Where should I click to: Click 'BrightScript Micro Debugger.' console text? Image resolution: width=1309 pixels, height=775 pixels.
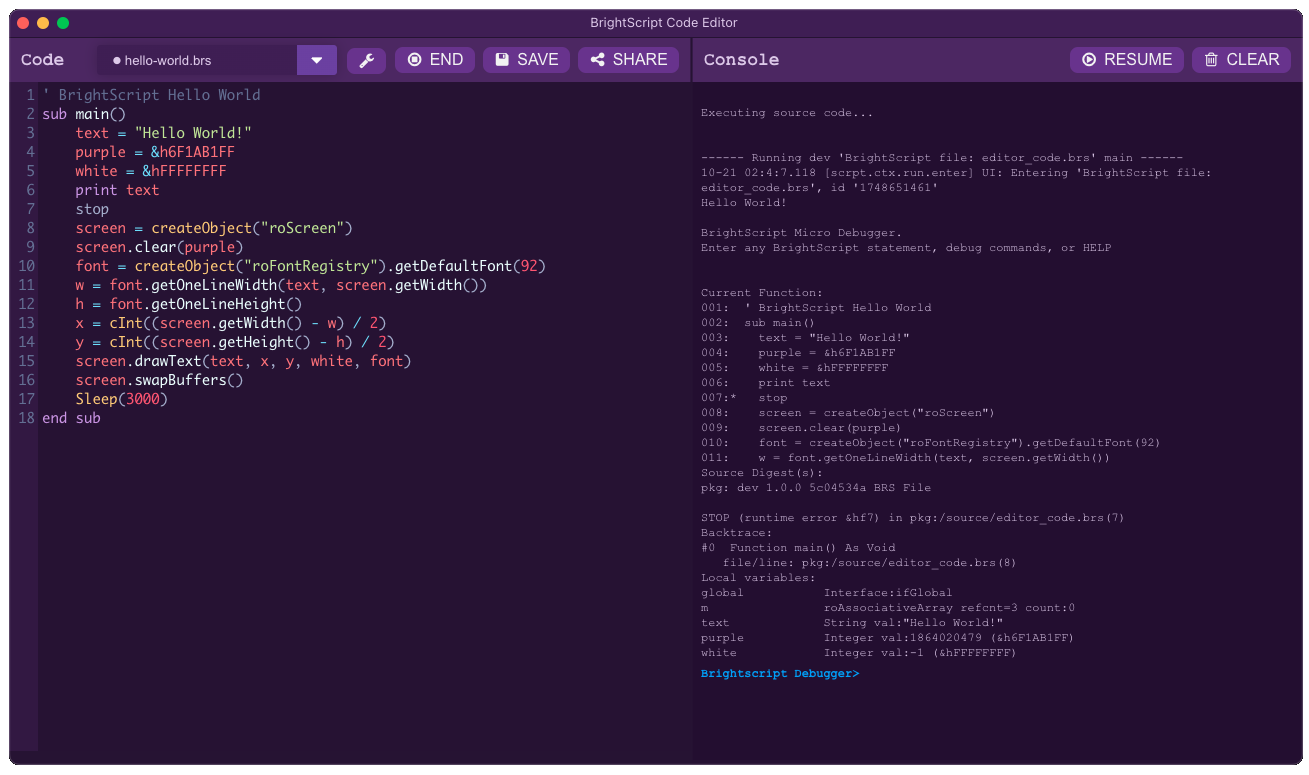tap(801, 233)
